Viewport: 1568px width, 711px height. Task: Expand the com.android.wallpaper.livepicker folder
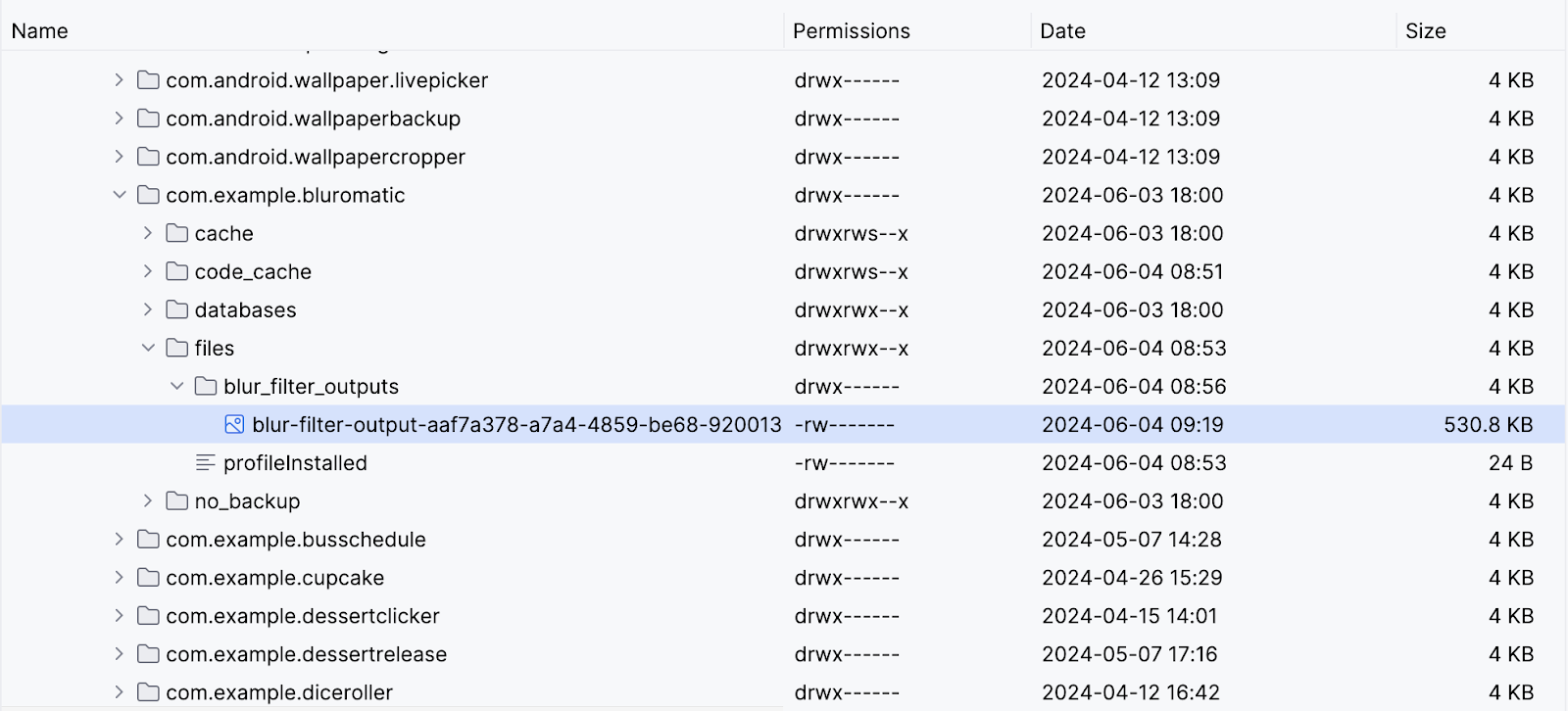click(x=120, y=80)
